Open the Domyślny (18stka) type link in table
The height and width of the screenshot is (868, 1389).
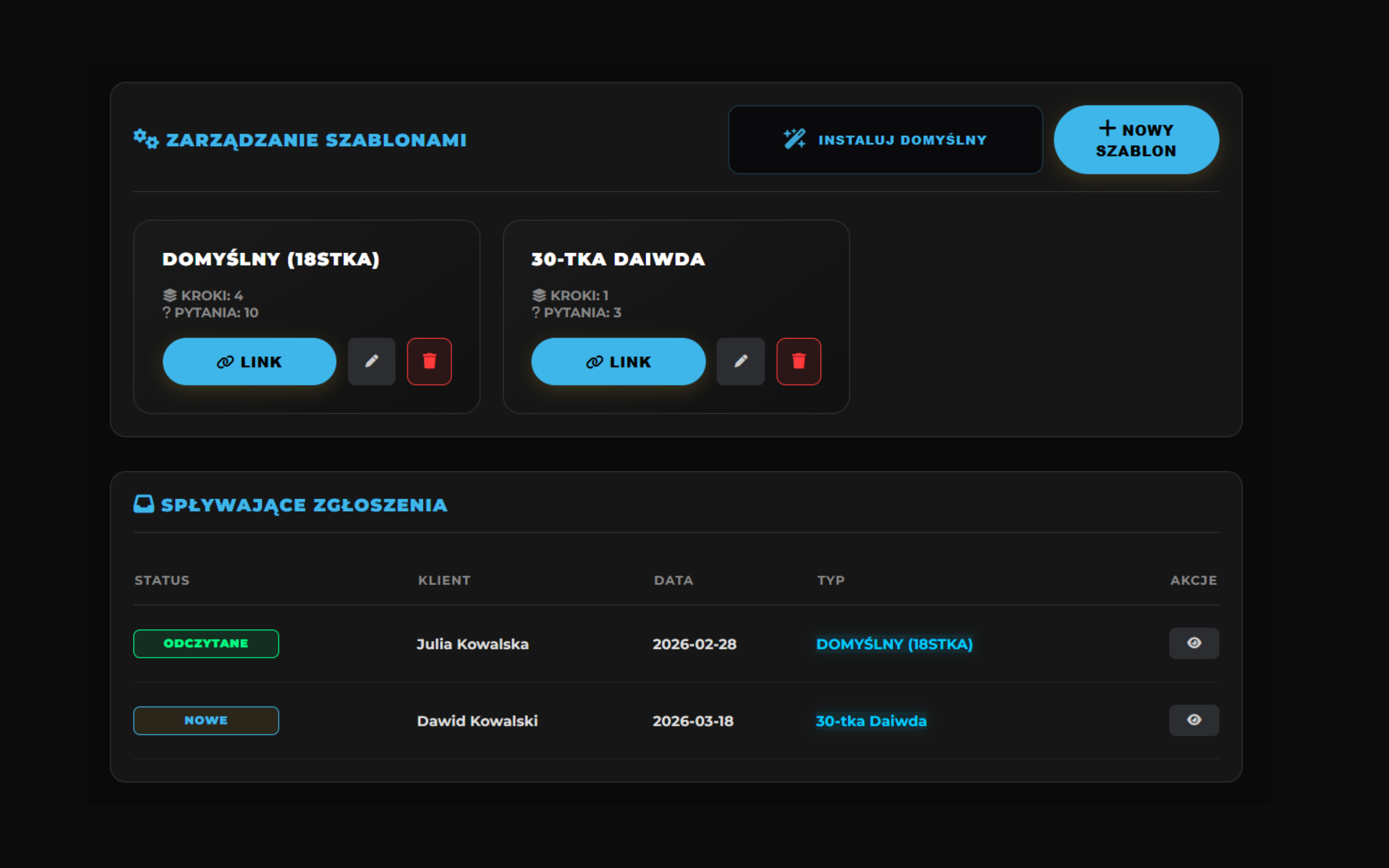pyautogui.click(x=894, y=644)
